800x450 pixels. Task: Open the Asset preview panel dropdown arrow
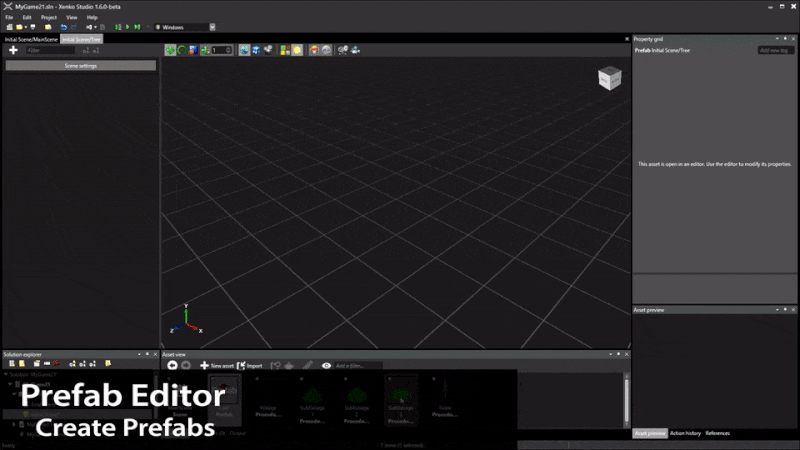[x=776, y=310]
